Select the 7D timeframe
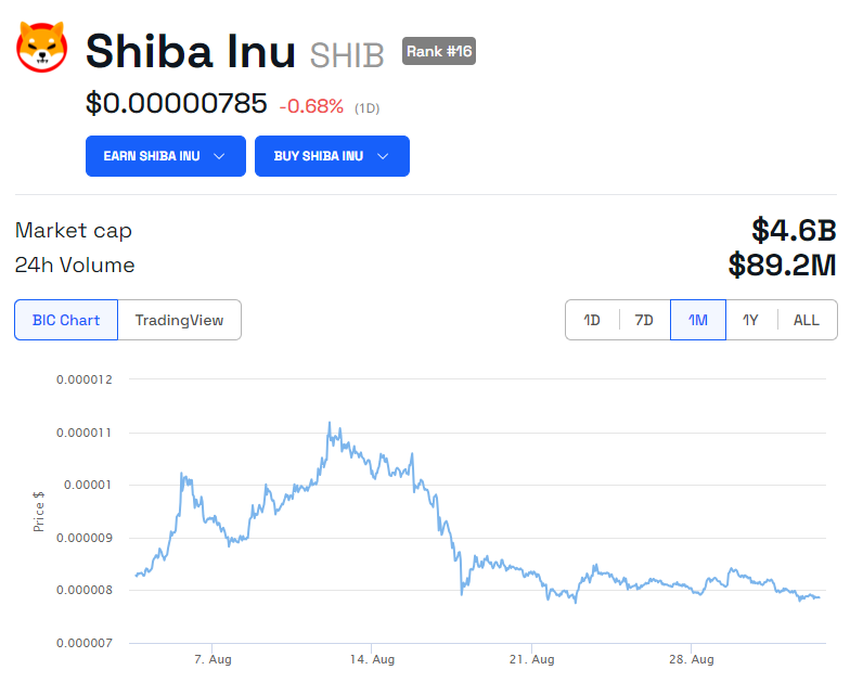The width and height of the screenshot is (850, 683). pos(644,320)
